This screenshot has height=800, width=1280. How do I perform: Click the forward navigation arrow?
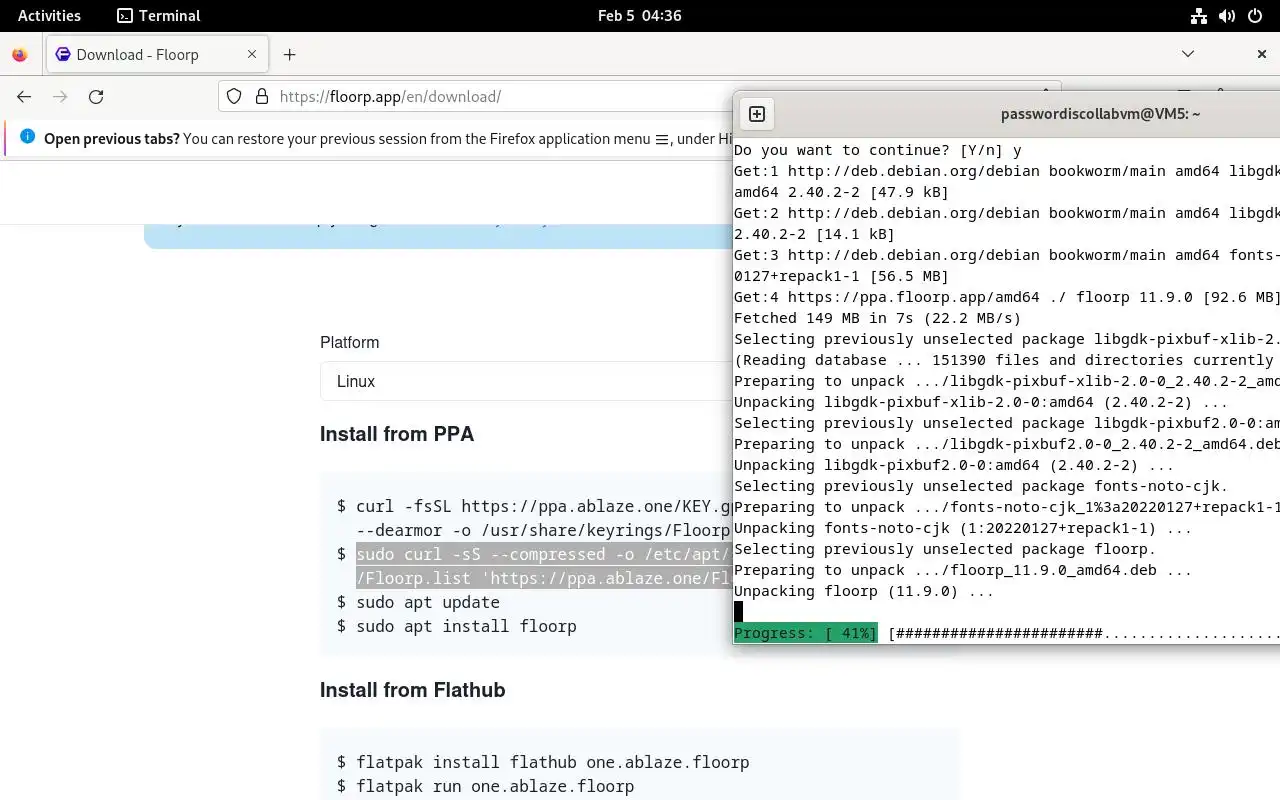click(60, 97)
